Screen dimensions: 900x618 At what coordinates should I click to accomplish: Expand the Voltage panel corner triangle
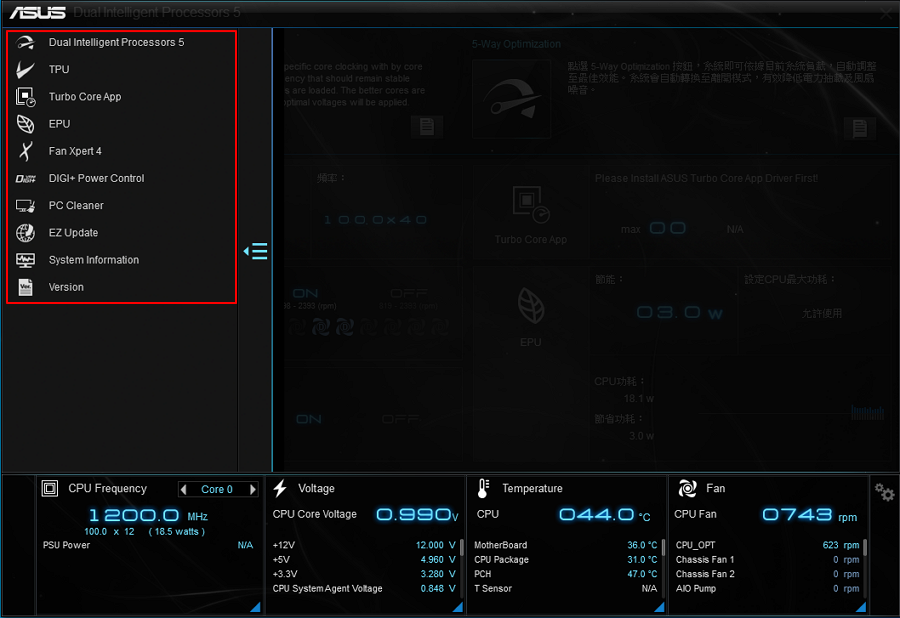coord(458,607)
